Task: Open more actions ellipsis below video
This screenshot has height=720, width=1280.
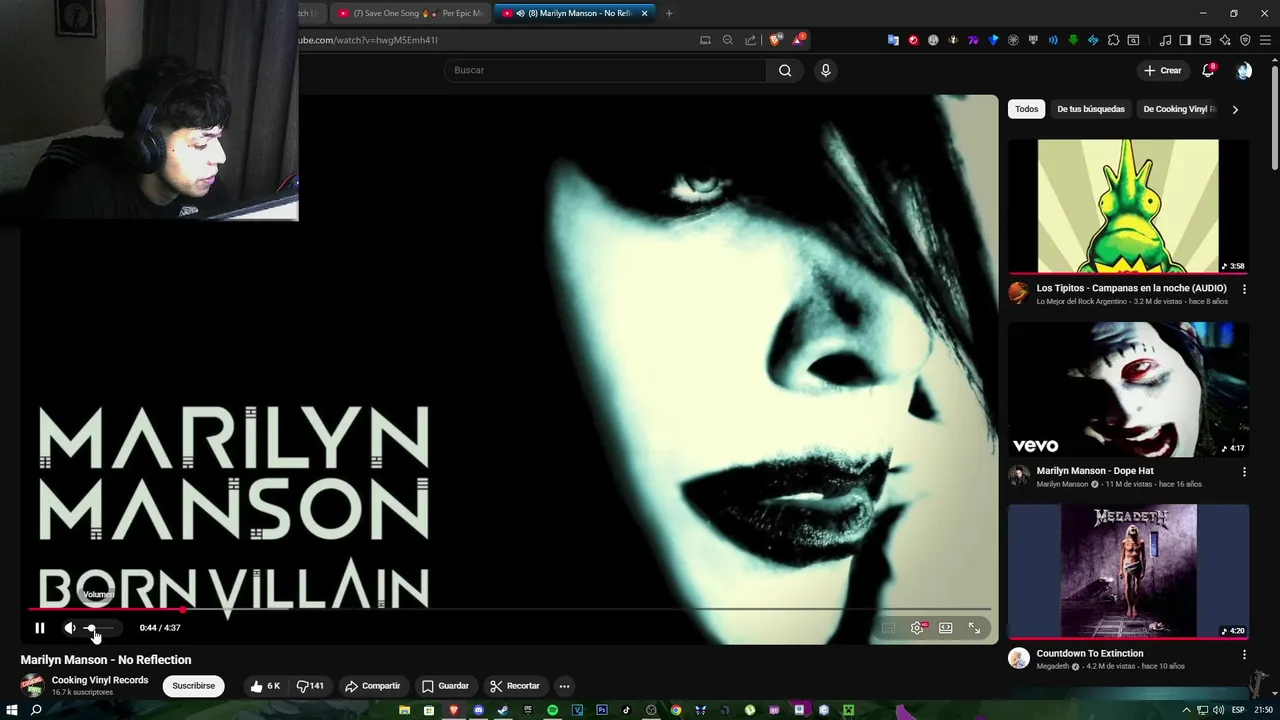Action: [x=564, y=686]
